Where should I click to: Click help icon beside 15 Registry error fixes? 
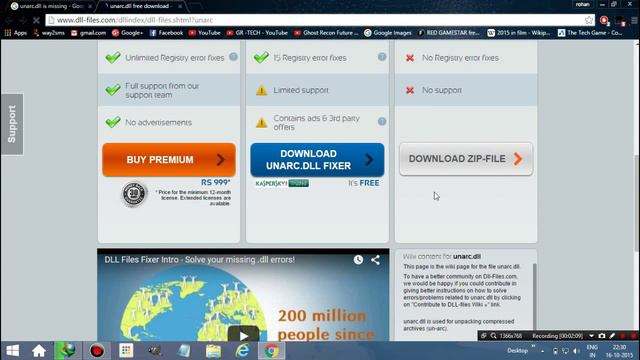[382, 57]
